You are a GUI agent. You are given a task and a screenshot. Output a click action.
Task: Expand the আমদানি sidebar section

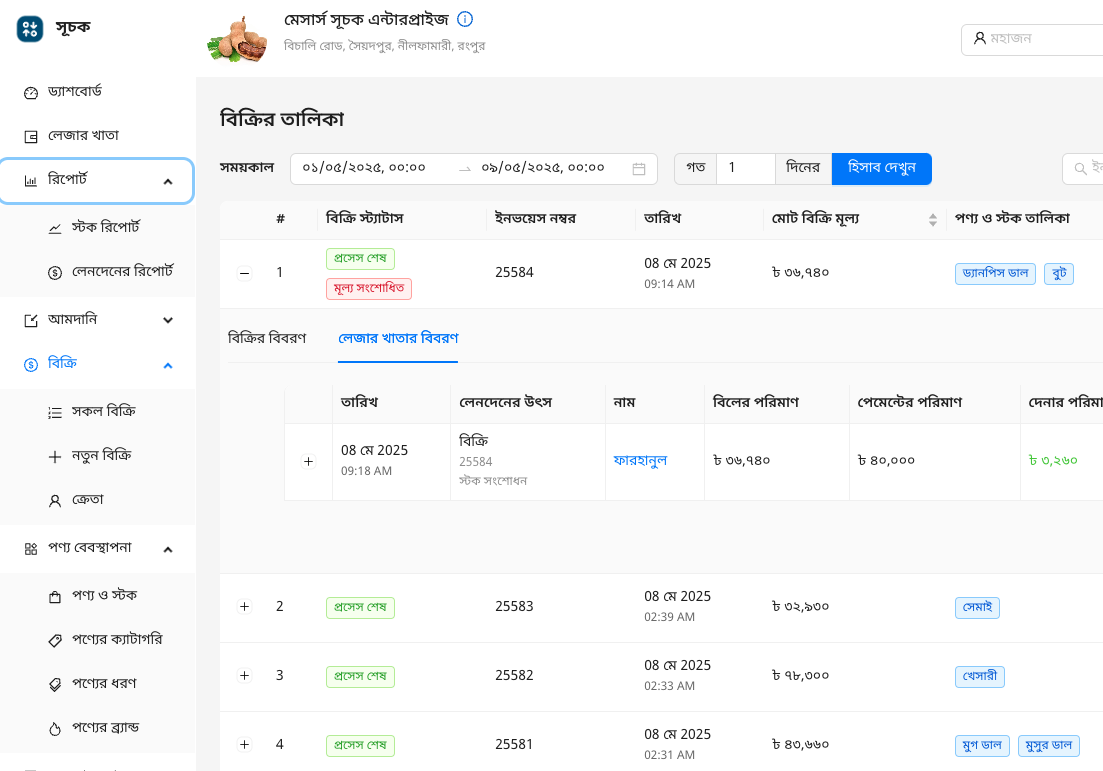(168, 319)
